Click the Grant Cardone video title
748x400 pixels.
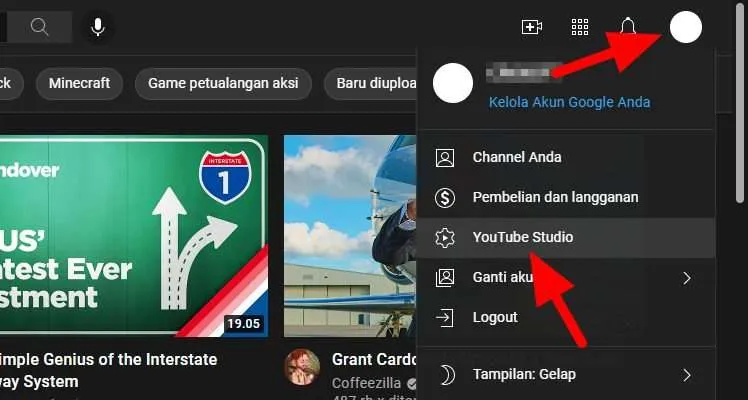374,359
